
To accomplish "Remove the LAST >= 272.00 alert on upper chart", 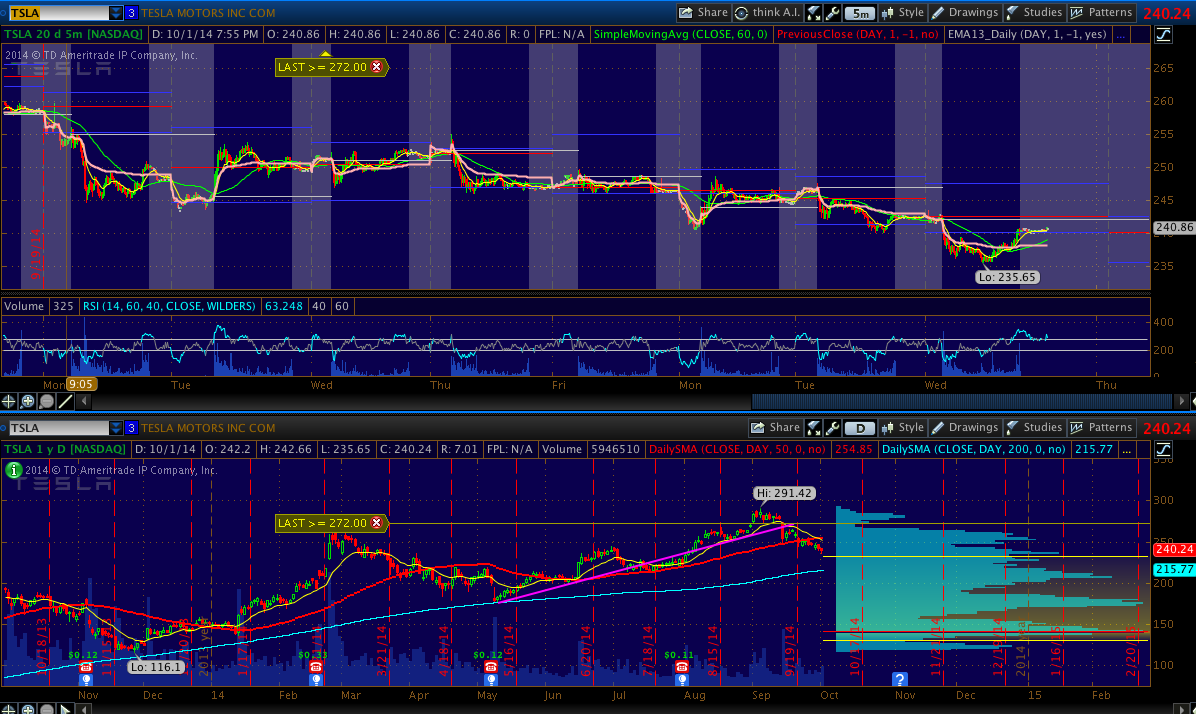I will (377, 67).
